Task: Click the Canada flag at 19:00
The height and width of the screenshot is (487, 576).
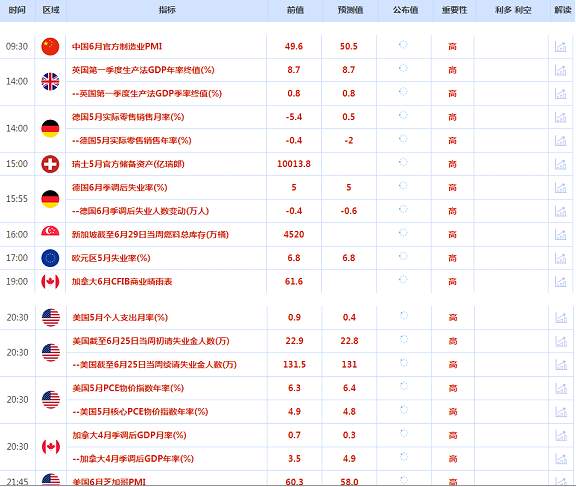Action: click(x=50, y=281)
